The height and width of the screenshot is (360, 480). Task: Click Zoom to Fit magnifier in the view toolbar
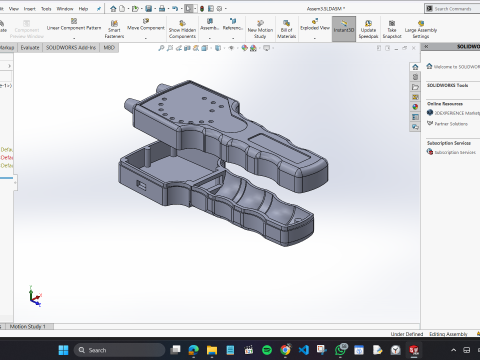161,48
